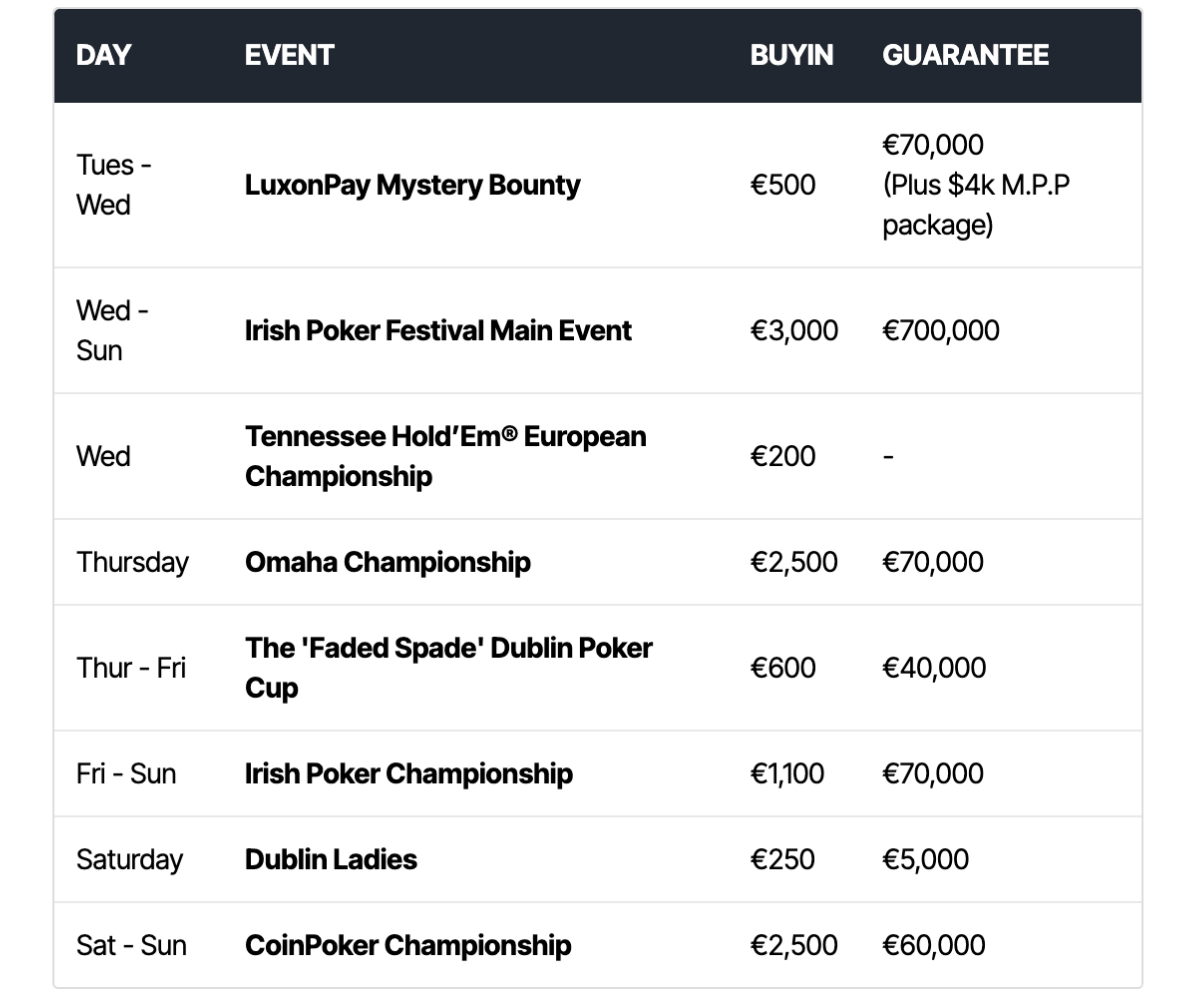Select the Dublin Ladies event
The height and width of the screenshot is (1000, 1200).
click(x=331, y=859)
